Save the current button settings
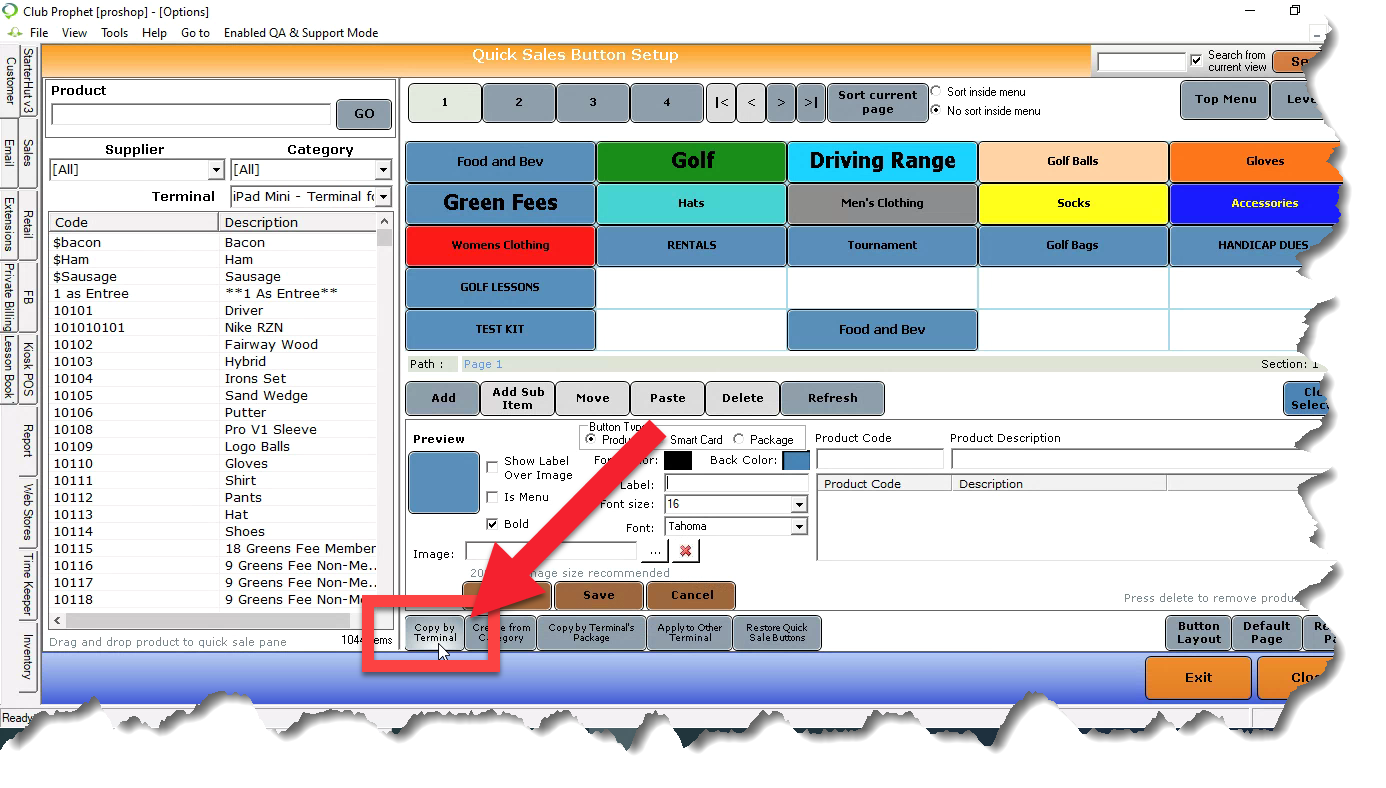Image resolution: width=1386 pixels, height=788 pixels. pos(597,595)
